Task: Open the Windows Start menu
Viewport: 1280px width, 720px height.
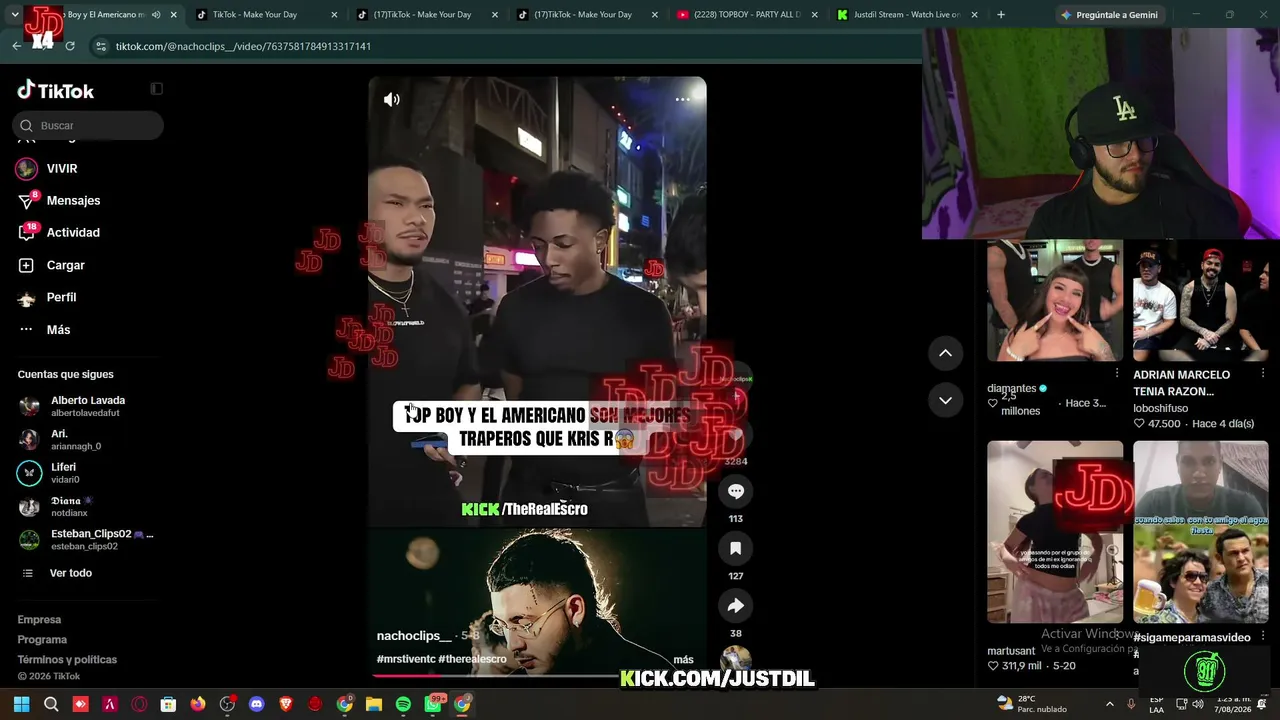Action: point(22,705)
